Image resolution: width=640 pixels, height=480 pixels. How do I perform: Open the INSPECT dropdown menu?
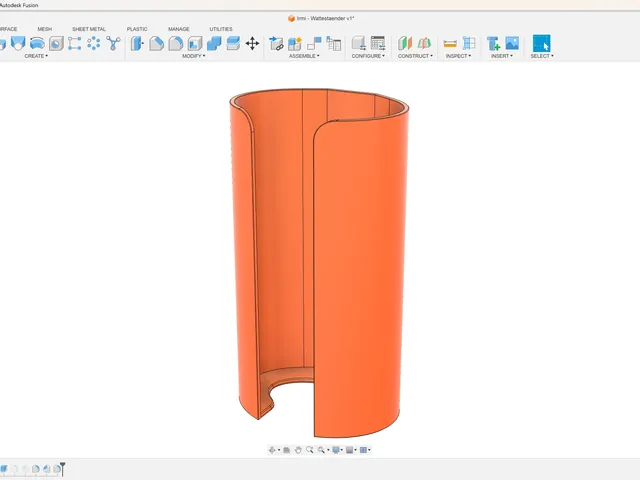click(x=458, y=56)
